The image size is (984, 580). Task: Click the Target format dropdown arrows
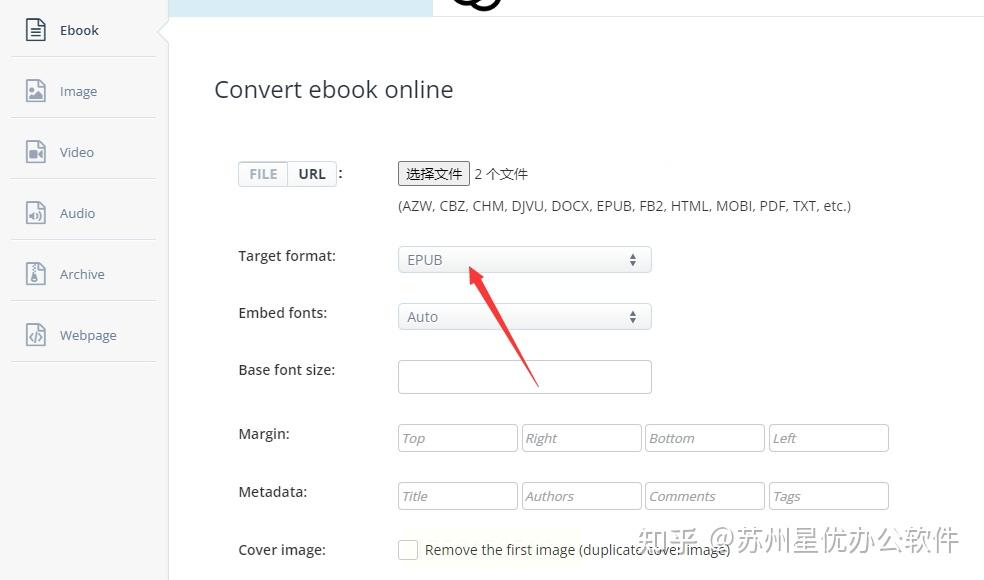(633, 260)
